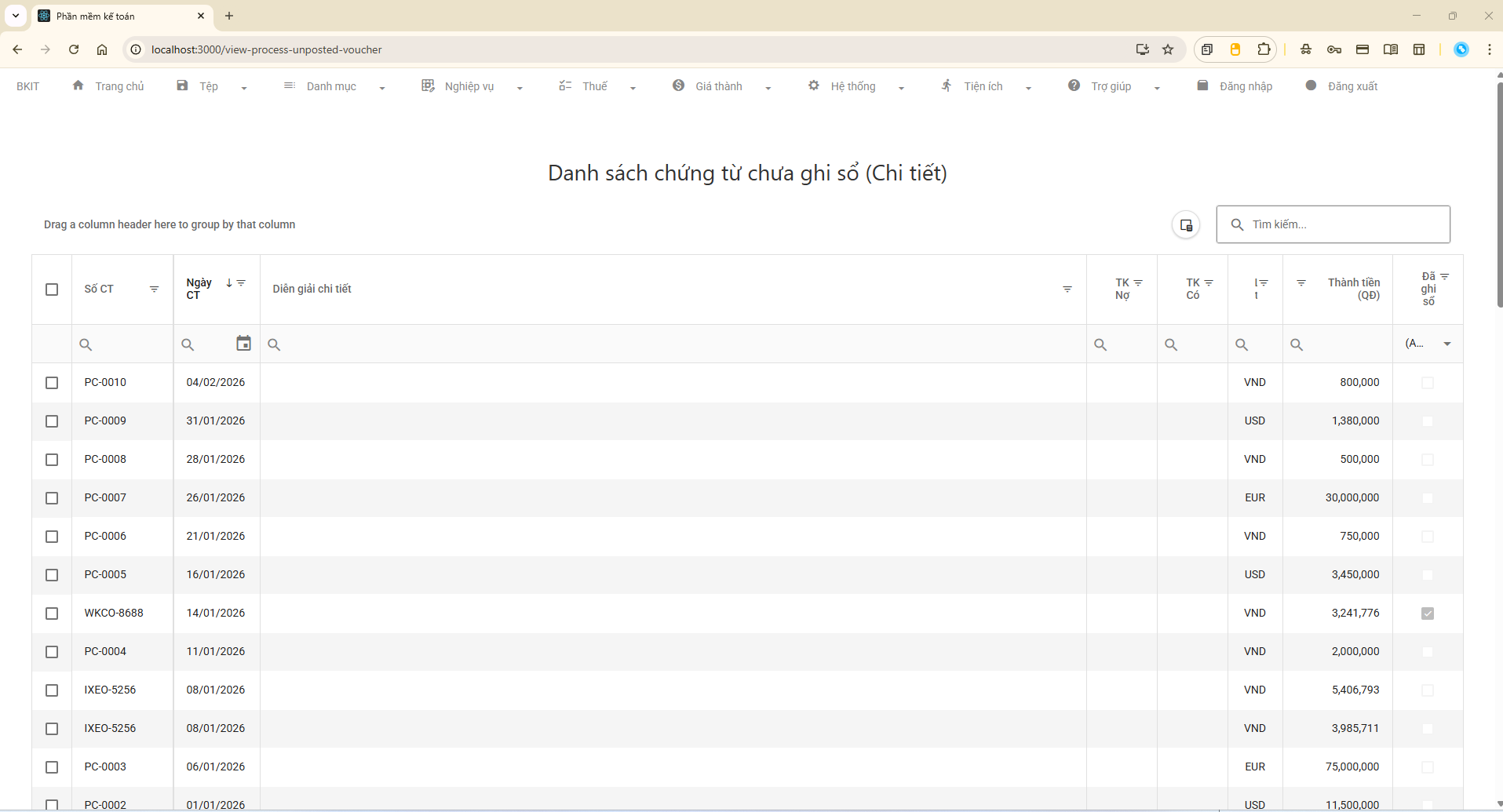The width and height of the screenshot is (1503, 812).
Task: Click search icon in TK Nợ filter cell
Action: (1100, 344)
